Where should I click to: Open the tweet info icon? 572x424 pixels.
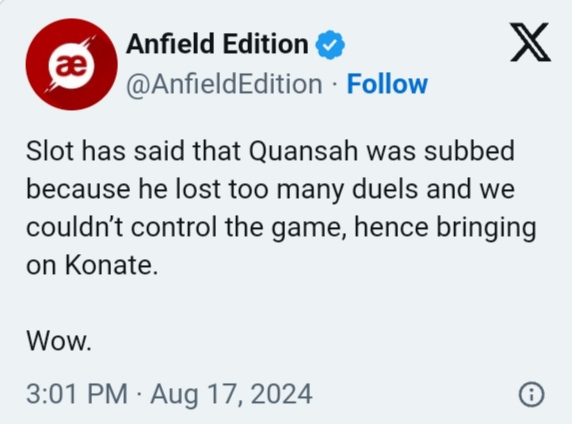point(532,394)
